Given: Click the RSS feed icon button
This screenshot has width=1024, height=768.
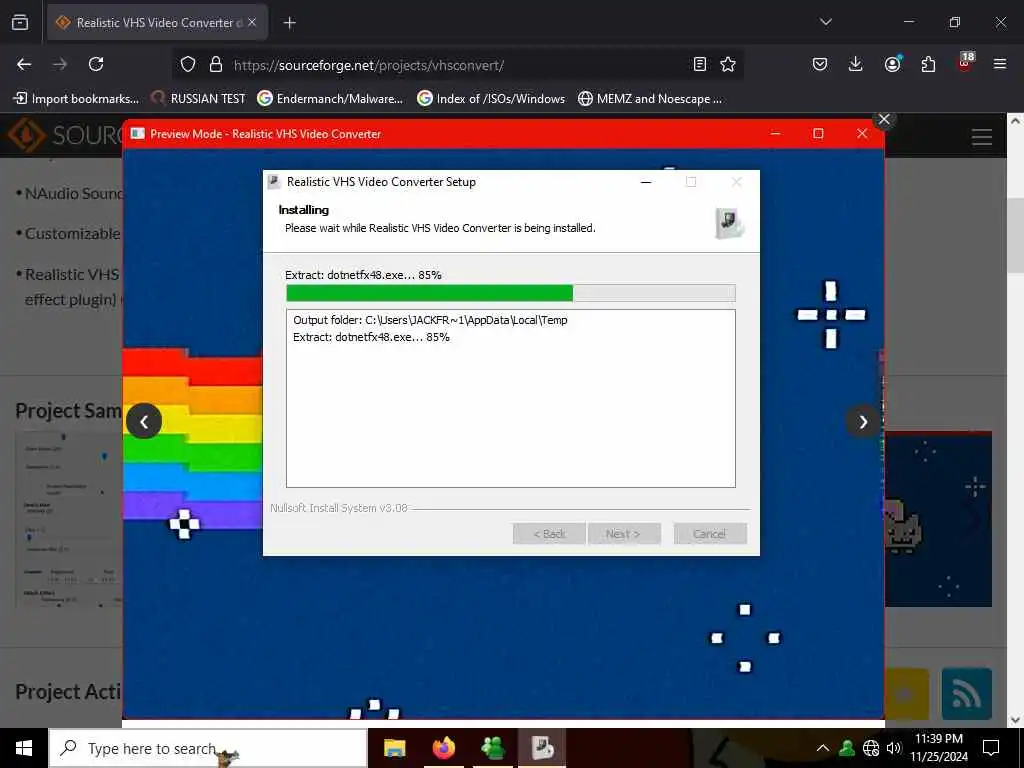Looking at the screenshot, I should [967, 694].
